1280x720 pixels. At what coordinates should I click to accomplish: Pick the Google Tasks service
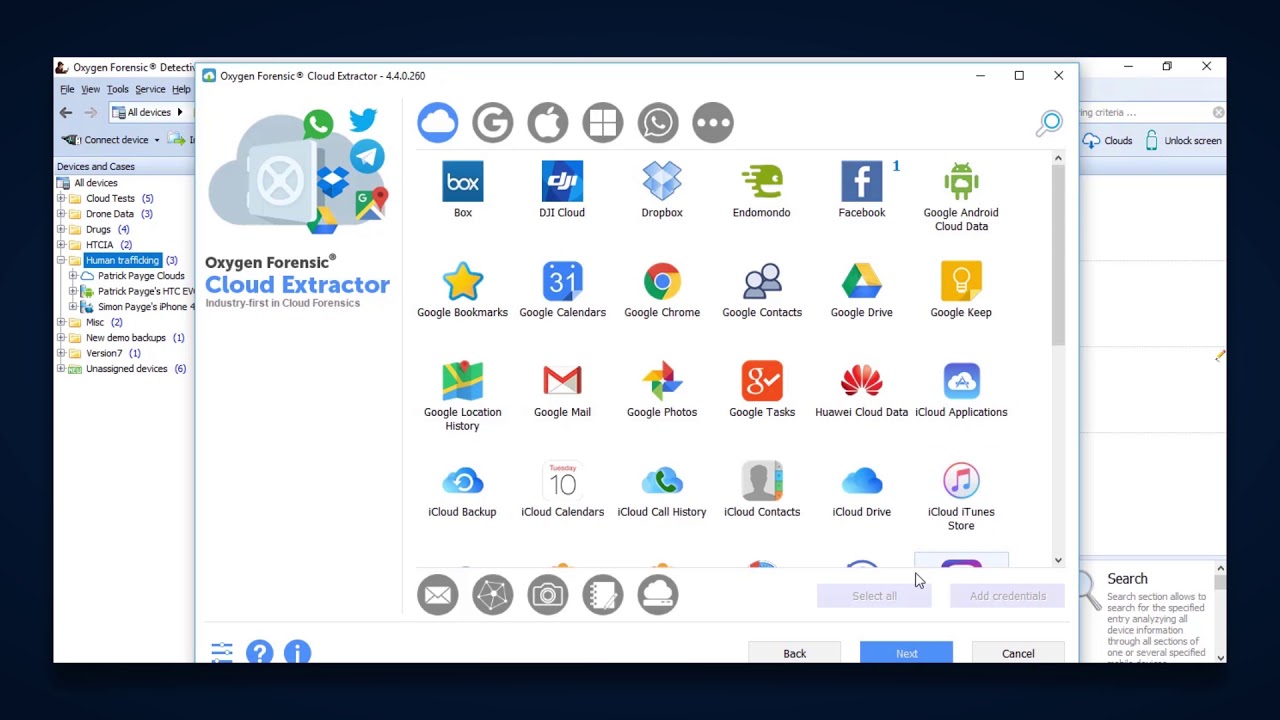[762, 382]
